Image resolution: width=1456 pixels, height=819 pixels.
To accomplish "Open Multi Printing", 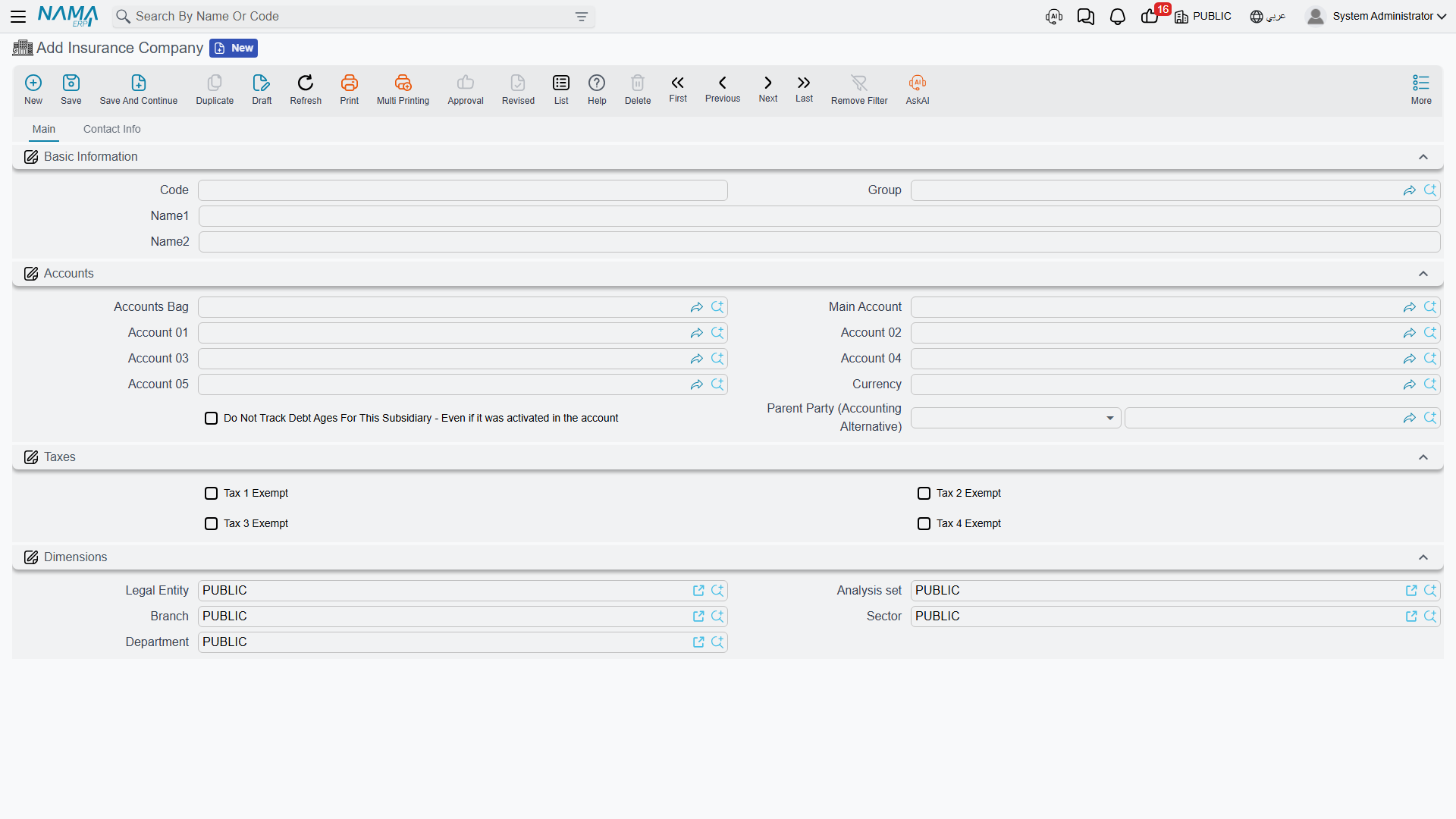I will pos(403,89).
